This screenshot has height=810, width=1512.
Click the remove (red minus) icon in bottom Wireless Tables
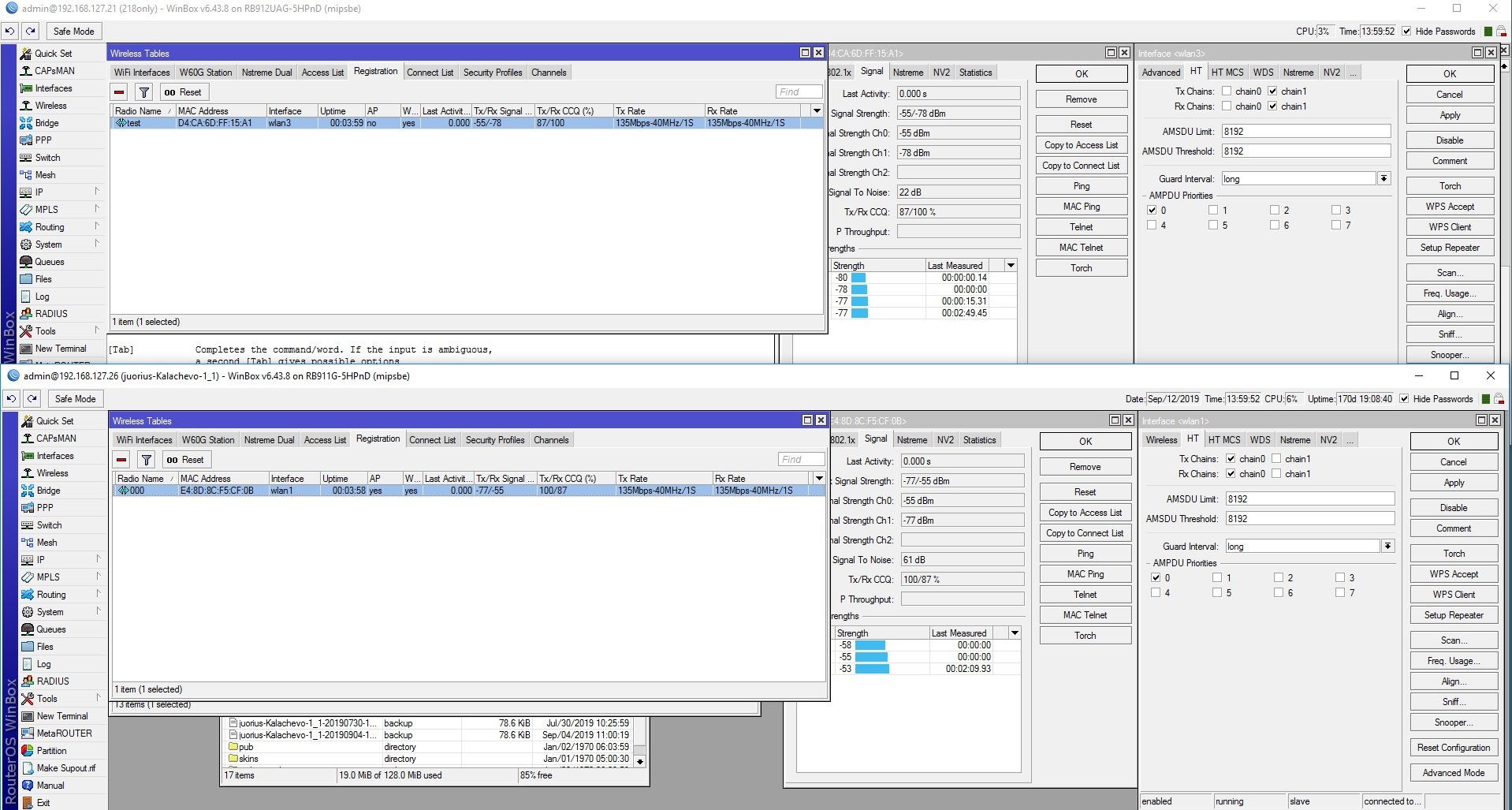(122, 460)
